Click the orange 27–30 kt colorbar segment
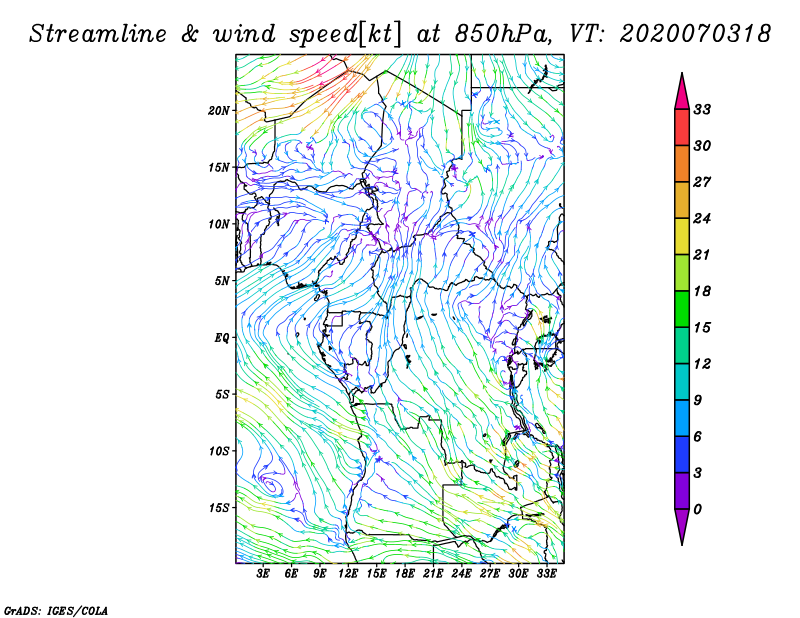The image size is (800, 618). (682, 164)
